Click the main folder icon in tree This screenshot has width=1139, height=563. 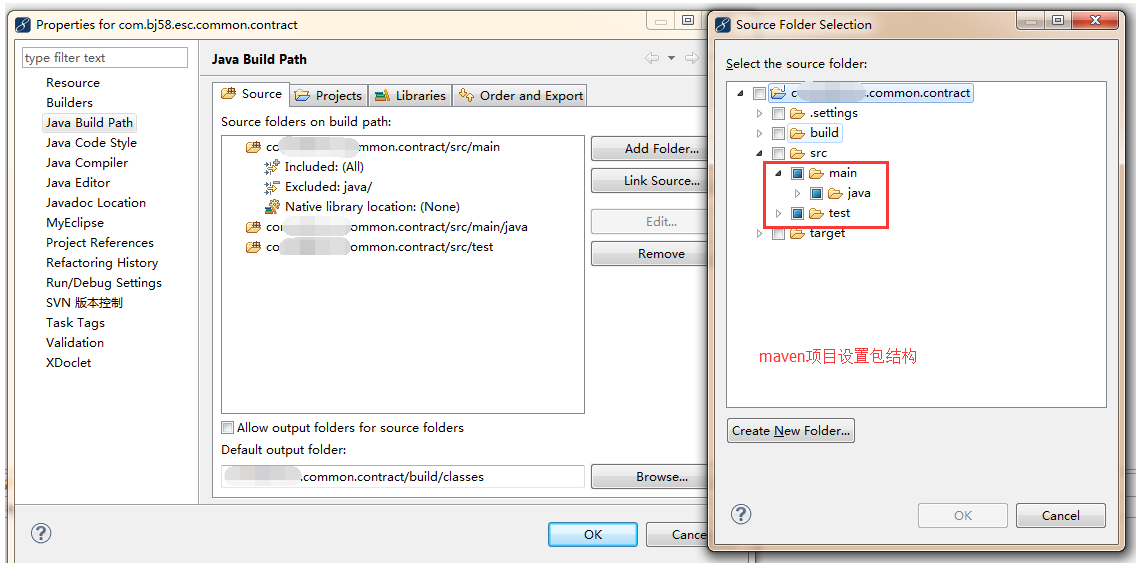[816, 173]
